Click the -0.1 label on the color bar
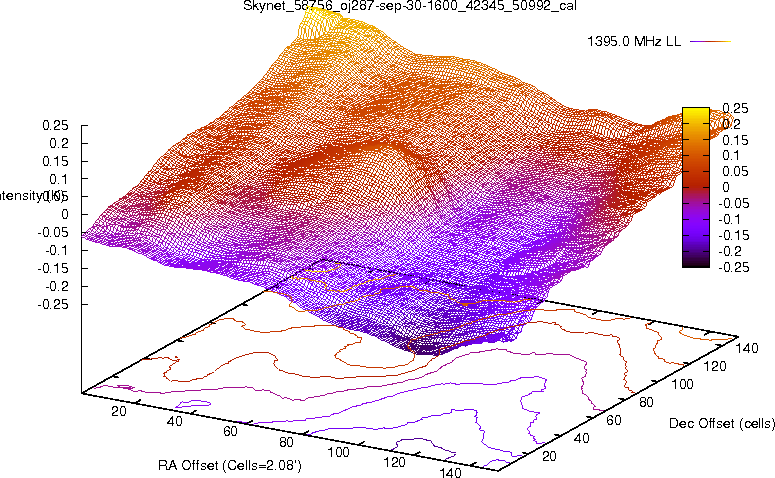Screen dimensions: 775x478 pyautogui.click(x=731, y=219)
